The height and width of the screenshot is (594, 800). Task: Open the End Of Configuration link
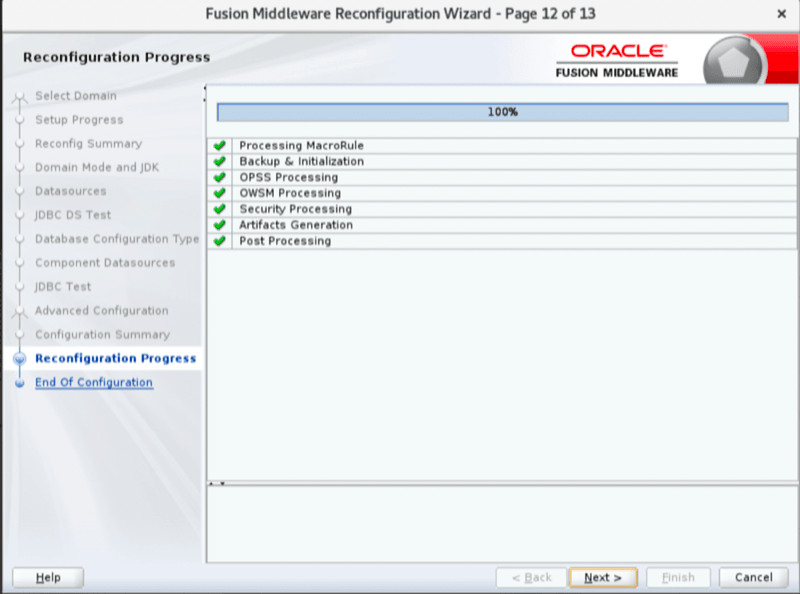coord(94,382)
